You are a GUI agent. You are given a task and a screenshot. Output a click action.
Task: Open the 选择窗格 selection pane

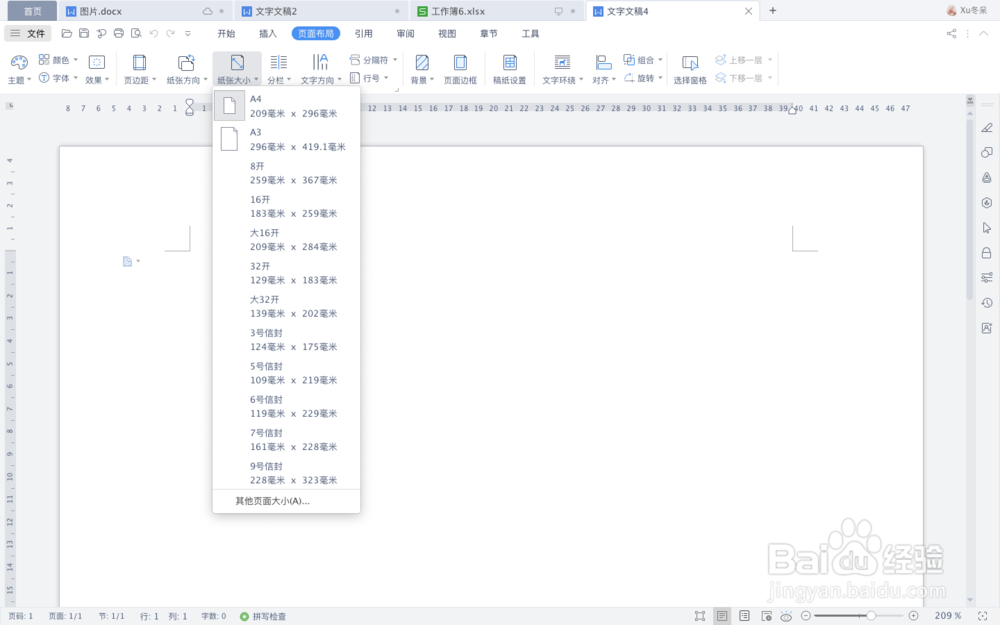click(x=690, y=69)
